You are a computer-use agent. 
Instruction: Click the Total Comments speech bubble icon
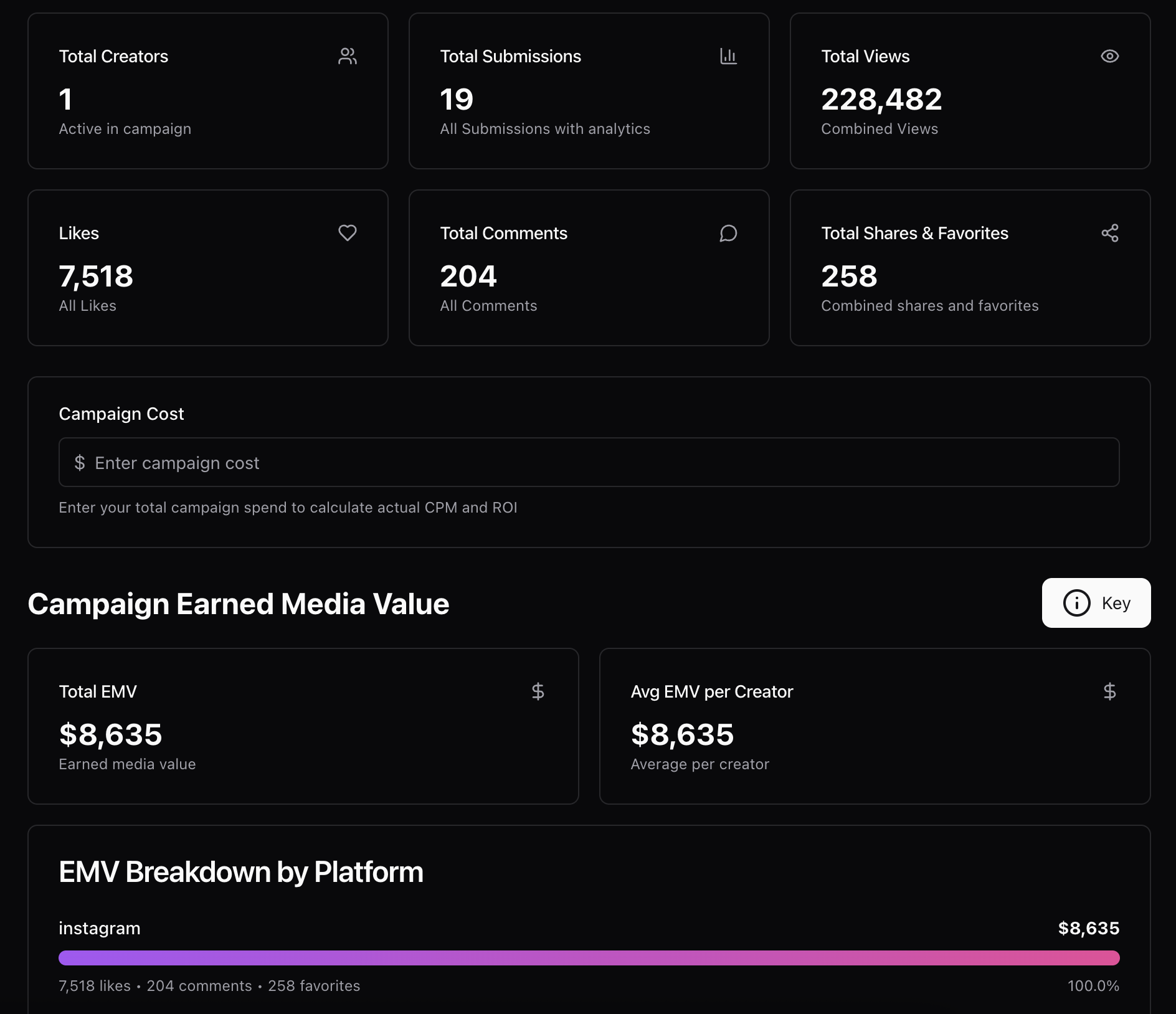(x=728, y=233)
